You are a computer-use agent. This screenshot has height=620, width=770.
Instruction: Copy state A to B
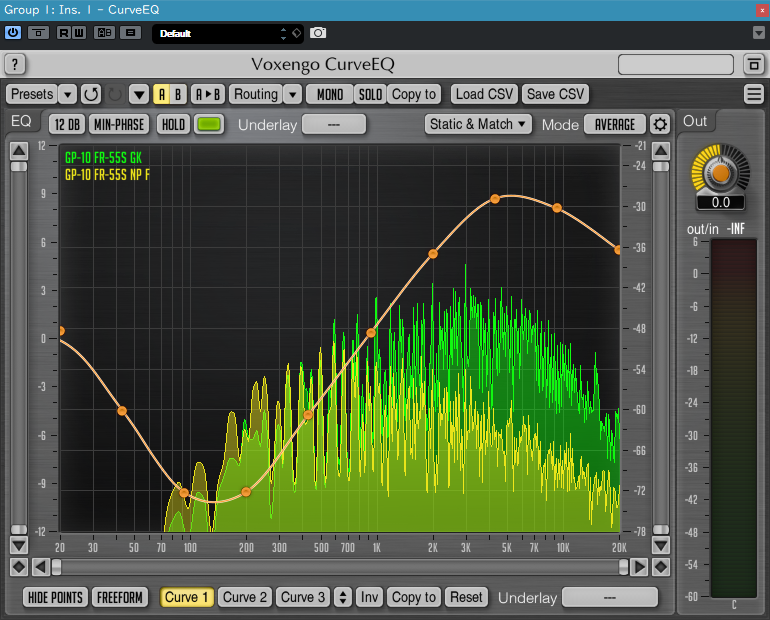(x=208, y=94)
